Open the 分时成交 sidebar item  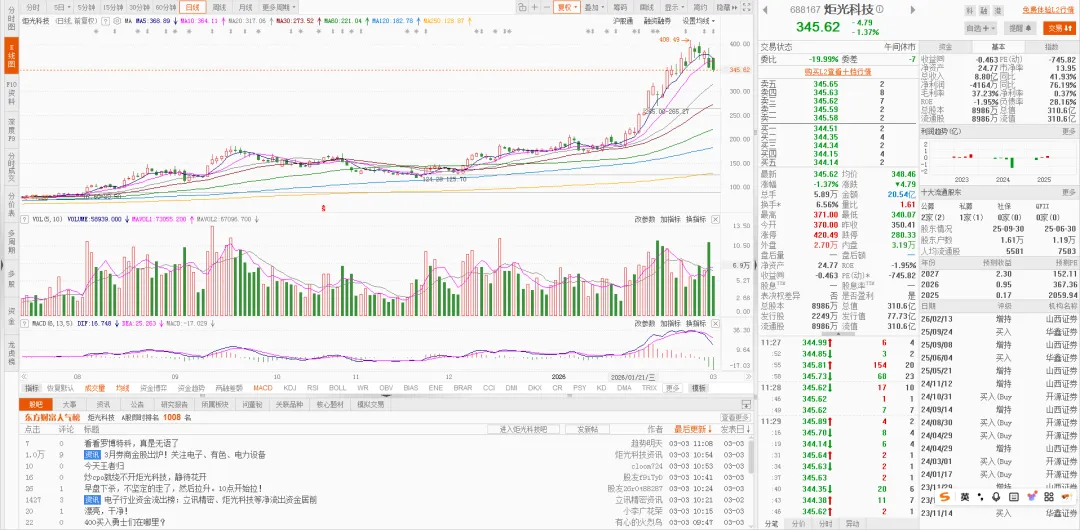click(10, 167)
